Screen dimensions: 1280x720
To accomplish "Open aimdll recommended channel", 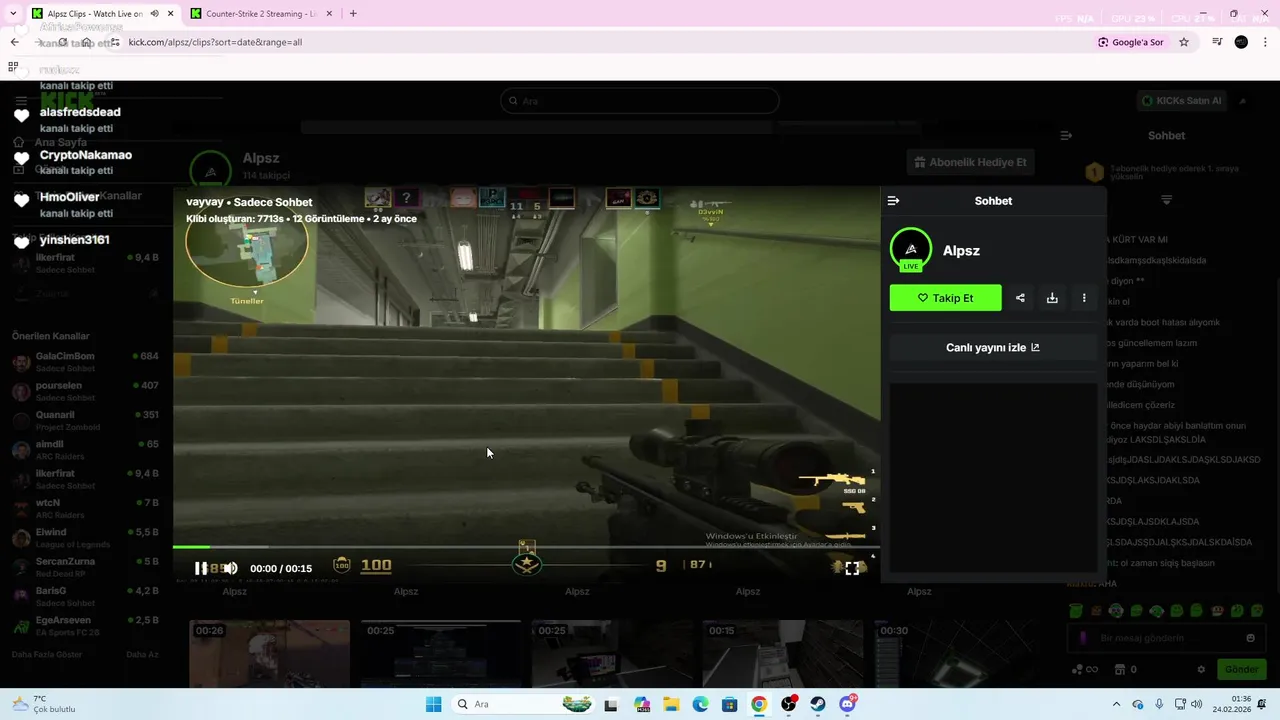I will 85,450.
